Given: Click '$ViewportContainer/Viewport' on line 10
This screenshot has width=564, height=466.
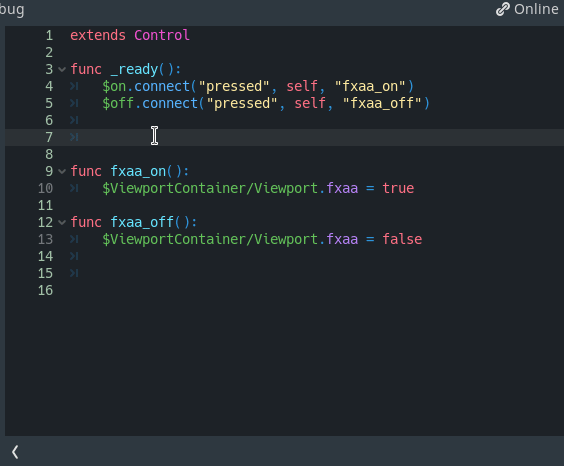Looking at the screenshot, I should coord(210,188).
